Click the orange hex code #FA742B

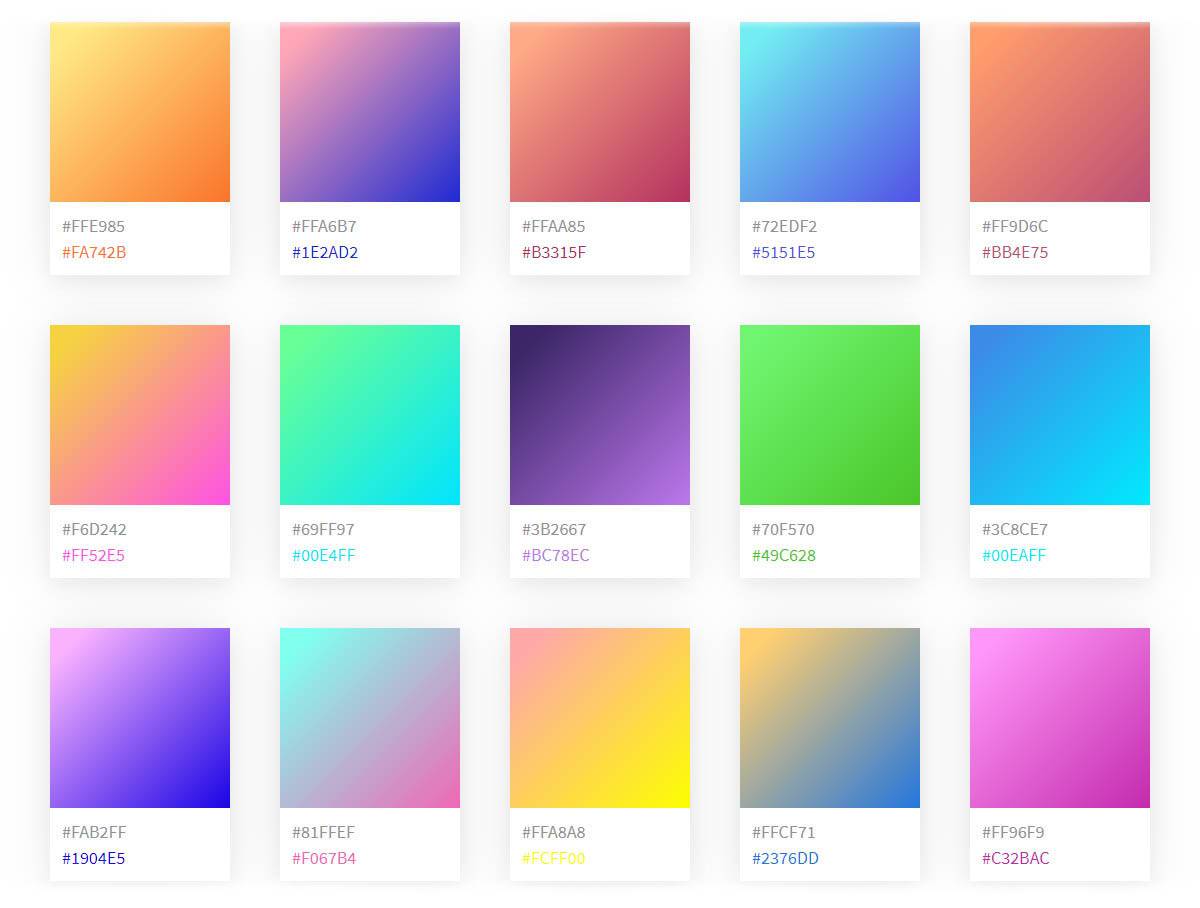click(x=94, y=253)
